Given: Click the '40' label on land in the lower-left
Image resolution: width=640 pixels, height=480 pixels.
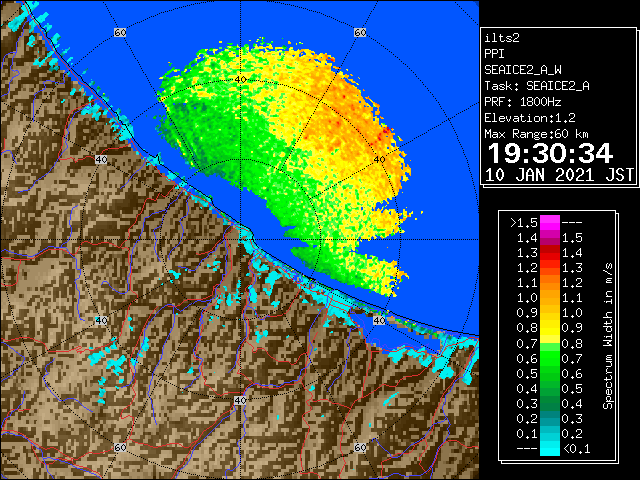Looking at the screenshot, I should click(x=101, y=320).
